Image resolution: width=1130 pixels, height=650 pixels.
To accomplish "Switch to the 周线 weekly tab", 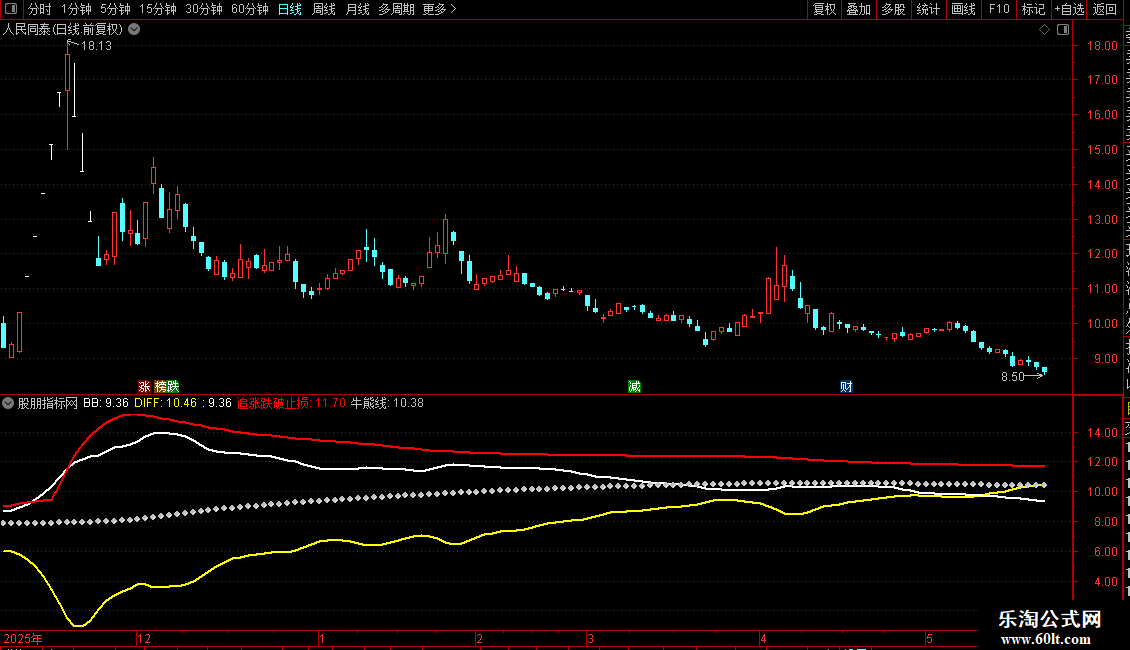I will (324, 9).
